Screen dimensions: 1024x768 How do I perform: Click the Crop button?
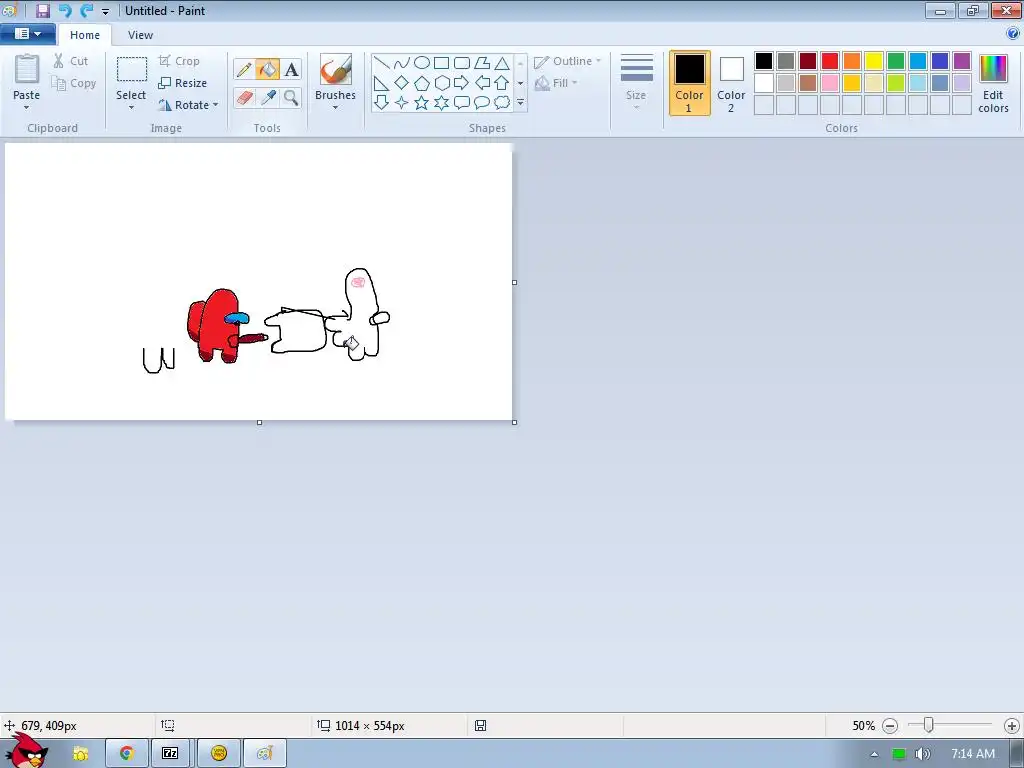(x=179, y=61)
